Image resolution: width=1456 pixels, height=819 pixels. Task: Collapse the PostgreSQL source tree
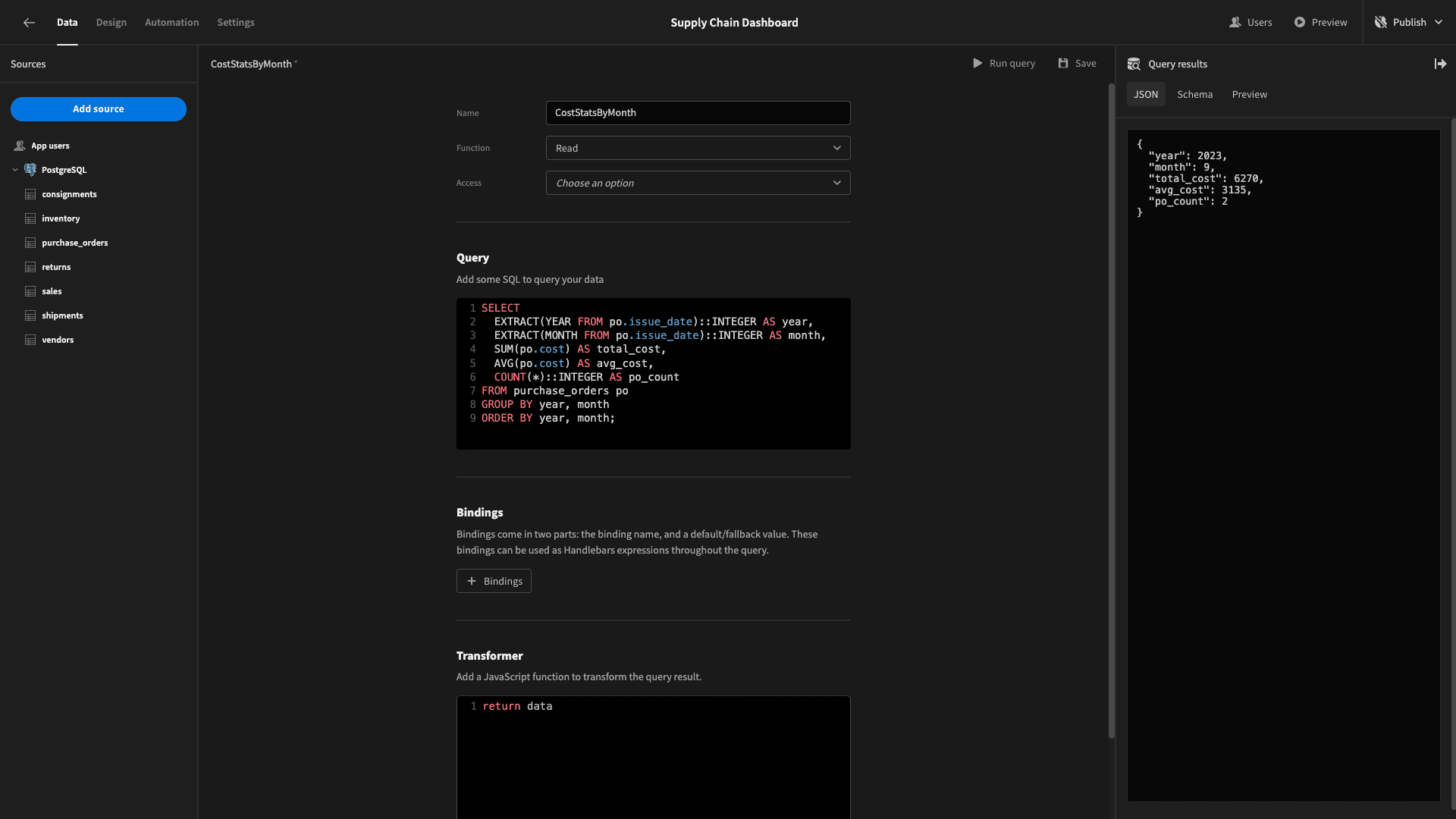pos(15,170)
